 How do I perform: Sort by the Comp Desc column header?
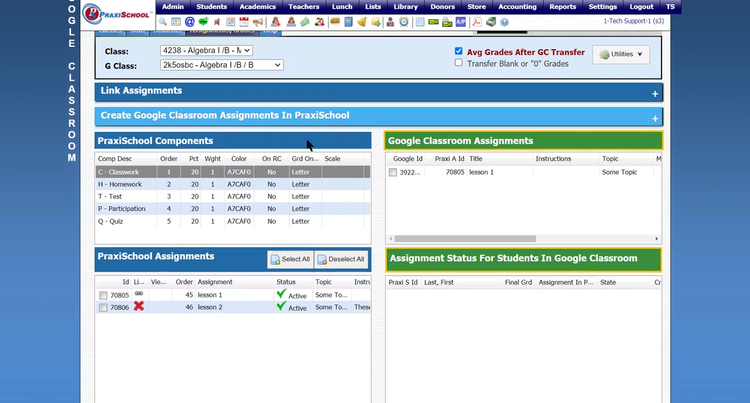tap(115, 159)
